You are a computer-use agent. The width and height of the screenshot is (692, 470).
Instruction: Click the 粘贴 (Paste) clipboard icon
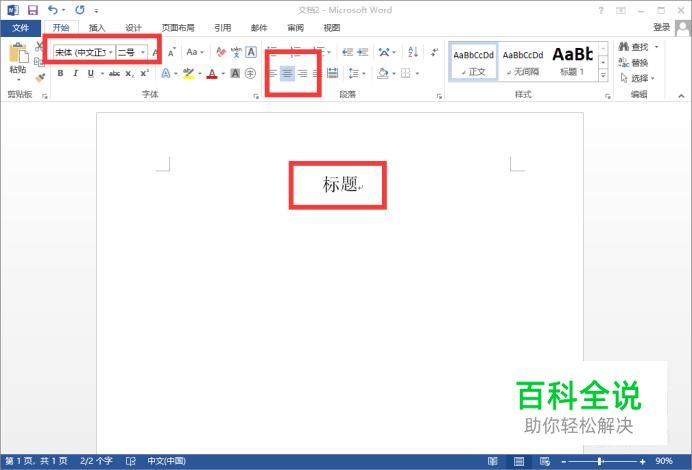[x=18, y=53]
